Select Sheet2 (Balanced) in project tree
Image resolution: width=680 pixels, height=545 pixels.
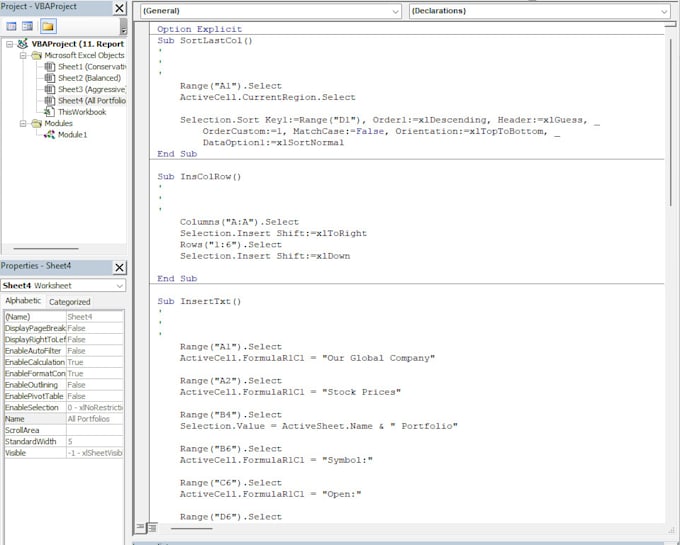(89, 78)
